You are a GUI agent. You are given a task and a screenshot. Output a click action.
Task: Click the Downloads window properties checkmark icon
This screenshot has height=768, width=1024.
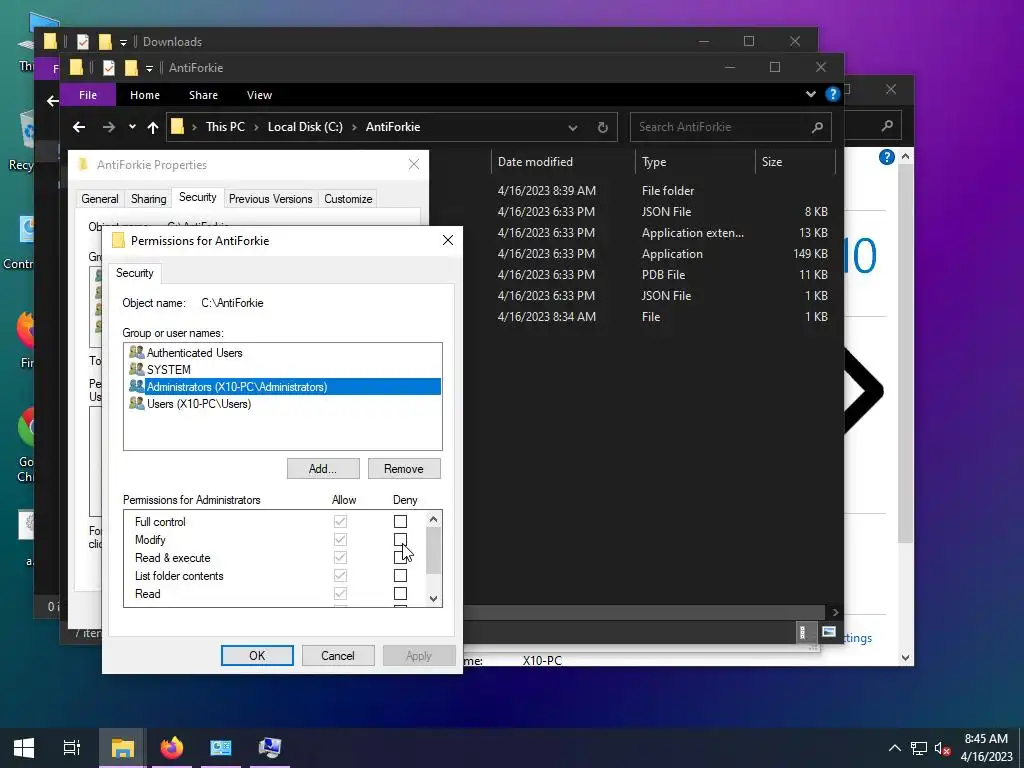[83, 42]
